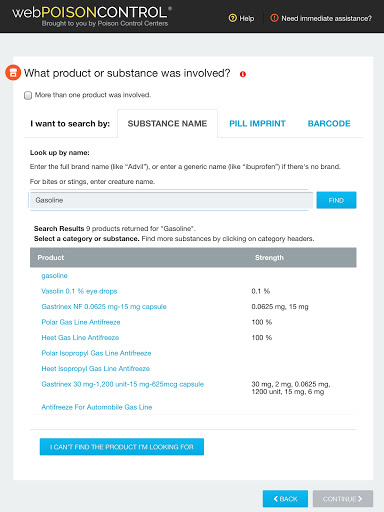
Task: Click the FIND button
Action: coord(336,200)
